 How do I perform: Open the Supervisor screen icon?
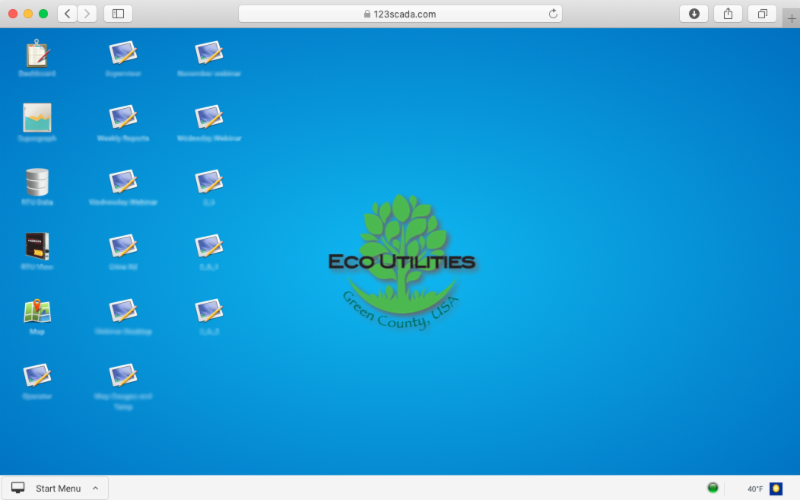point(123,54)
